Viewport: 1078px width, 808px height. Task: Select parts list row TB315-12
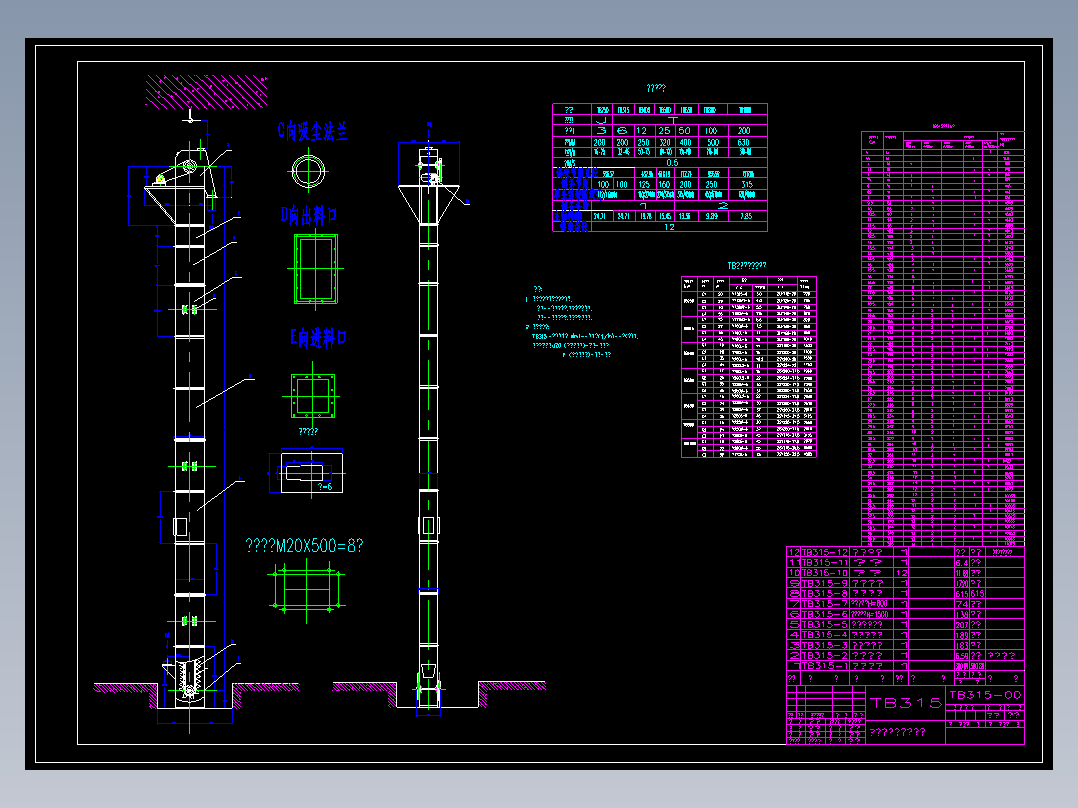(x=905, y=552)
